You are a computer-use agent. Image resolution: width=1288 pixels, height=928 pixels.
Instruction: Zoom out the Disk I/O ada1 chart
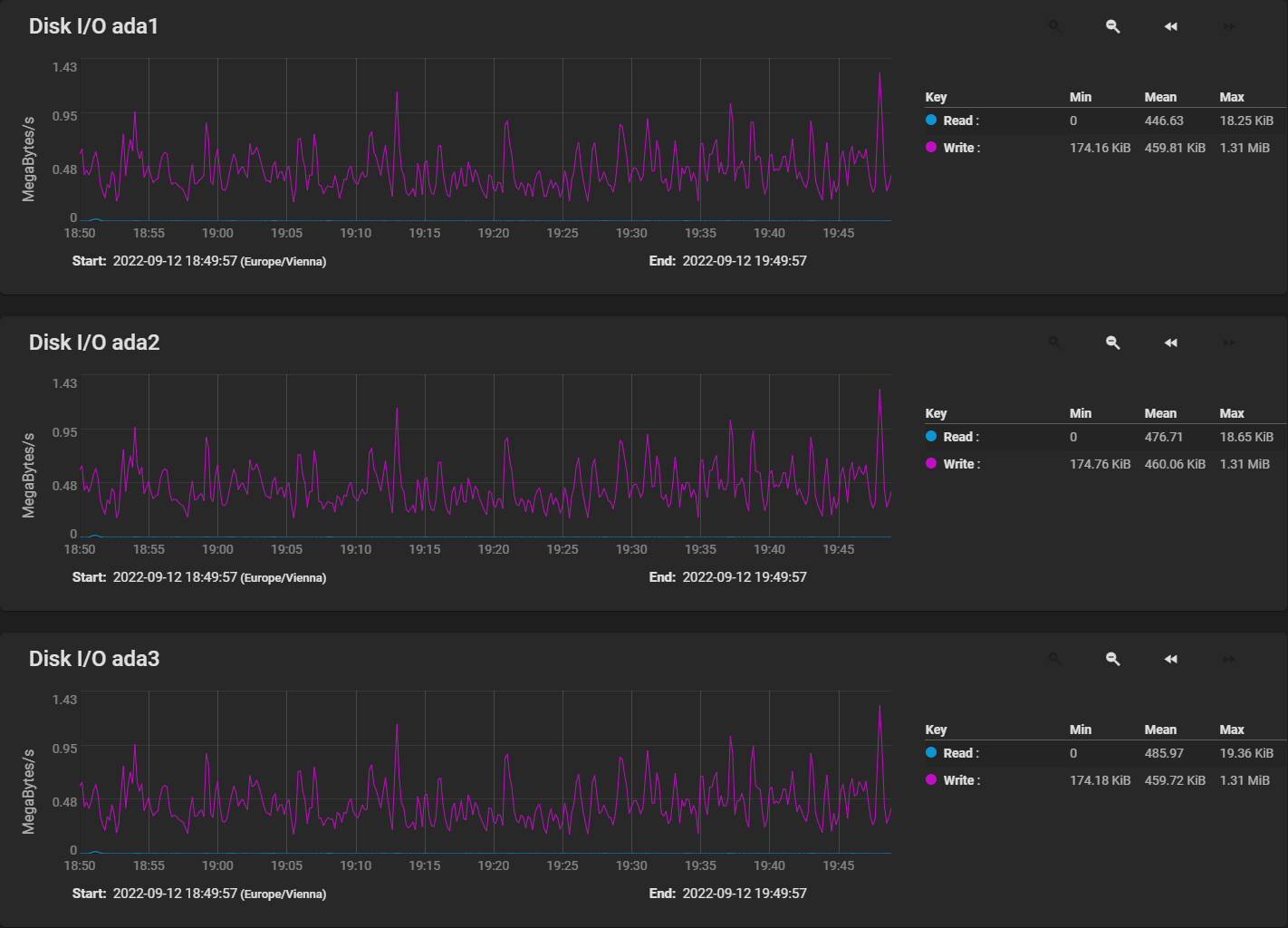(1113, 26)
